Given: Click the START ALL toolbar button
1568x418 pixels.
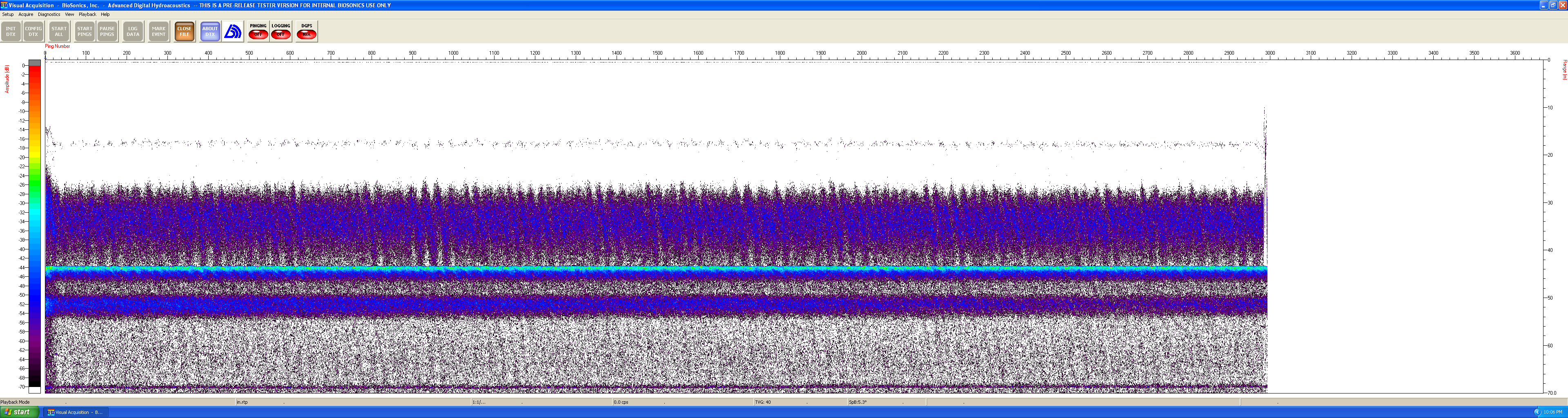Looking at the screenshot, I should (59, 32).
